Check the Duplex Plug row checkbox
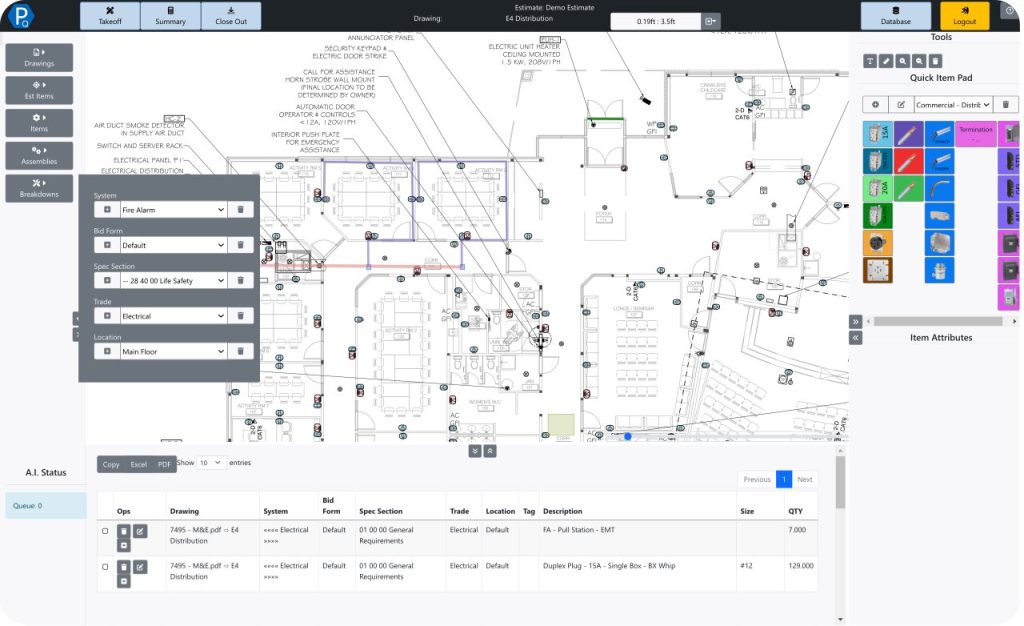 coord(105,567)
